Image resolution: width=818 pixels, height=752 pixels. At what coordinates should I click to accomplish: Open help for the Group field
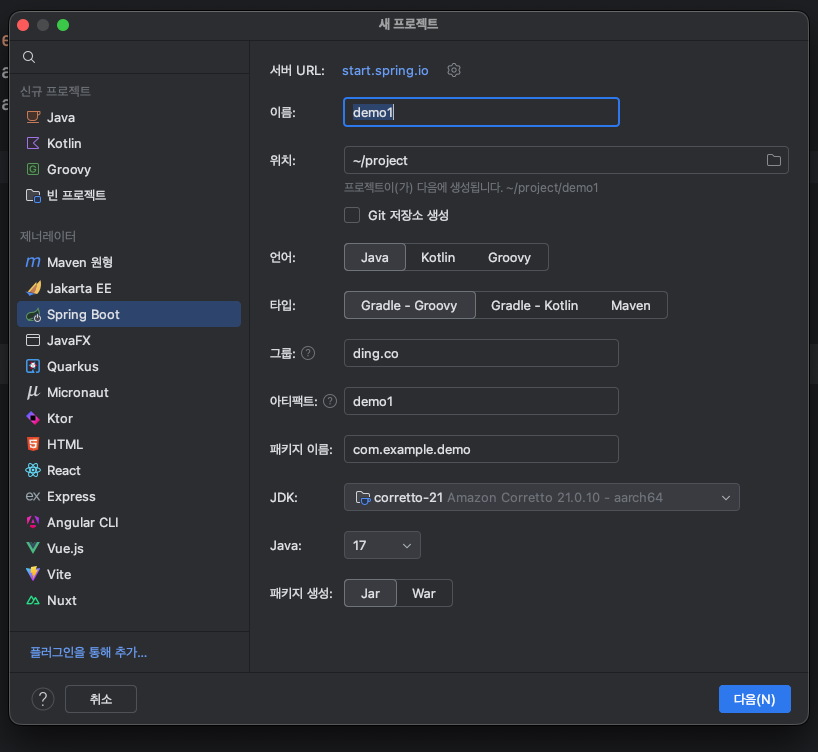coord(308,353)
